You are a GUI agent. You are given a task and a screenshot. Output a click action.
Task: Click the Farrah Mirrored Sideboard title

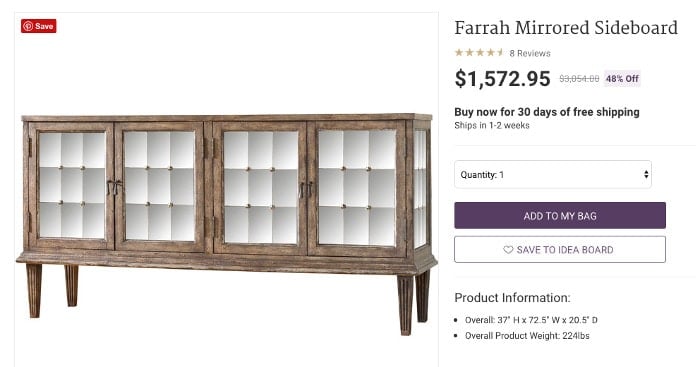click(566, 28)
